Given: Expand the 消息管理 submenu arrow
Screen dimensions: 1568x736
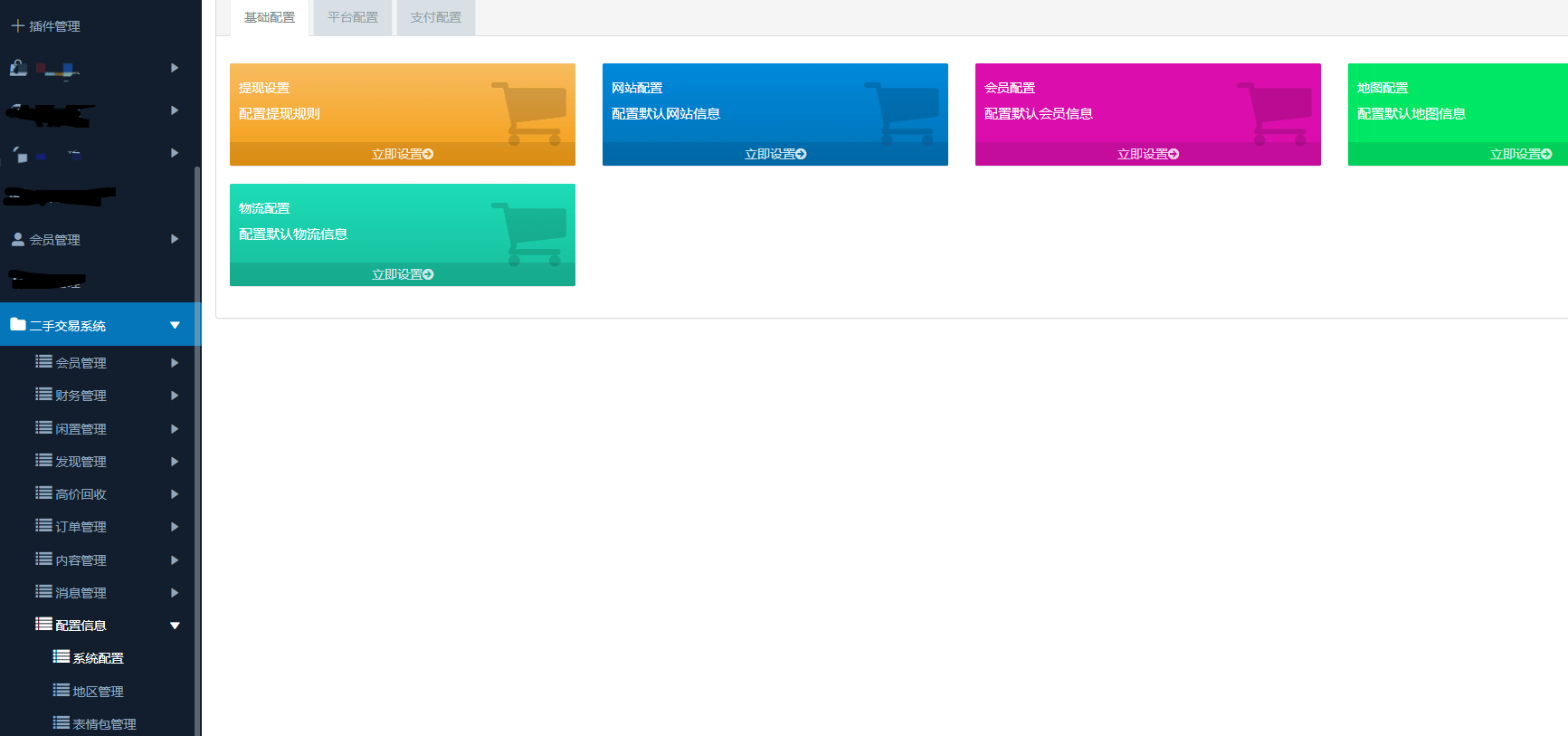Looking at the screenshot, I should coord(175,593).
